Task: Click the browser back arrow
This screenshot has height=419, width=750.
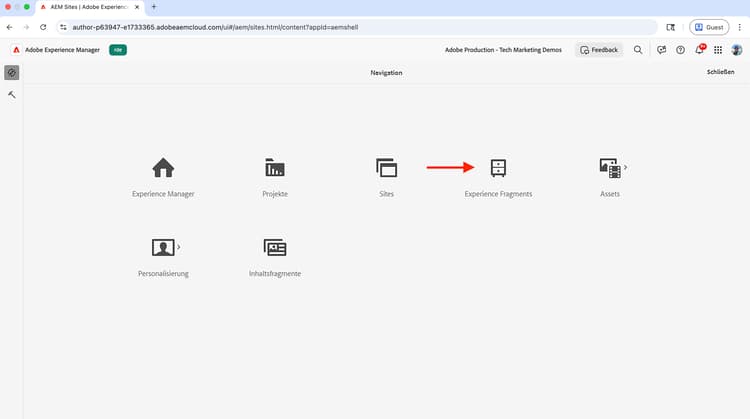Action: coord(10,27)
